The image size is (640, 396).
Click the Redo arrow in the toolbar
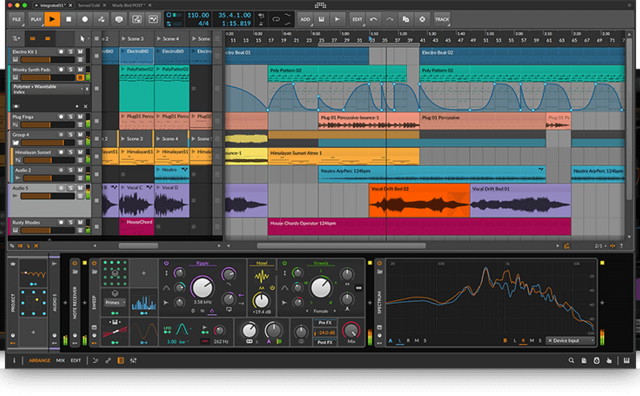pyautogui.click(x=390, y=19)
